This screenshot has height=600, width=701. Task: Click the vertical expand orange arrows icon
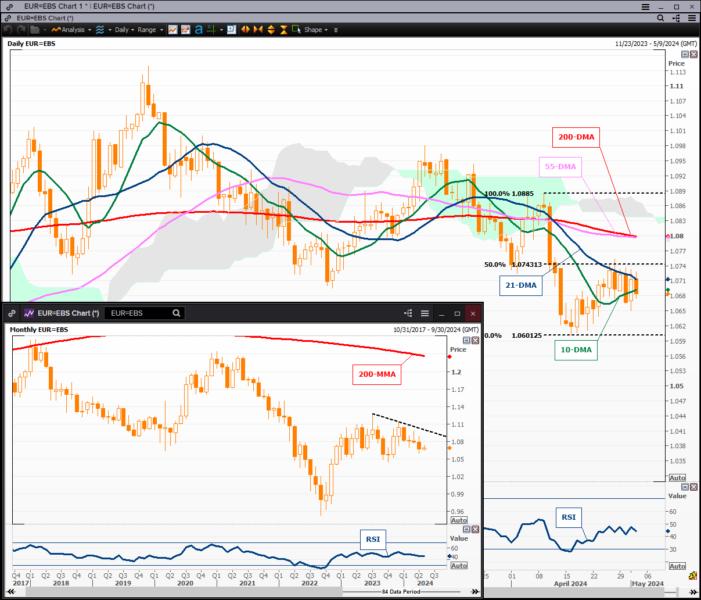coord(271,30)
